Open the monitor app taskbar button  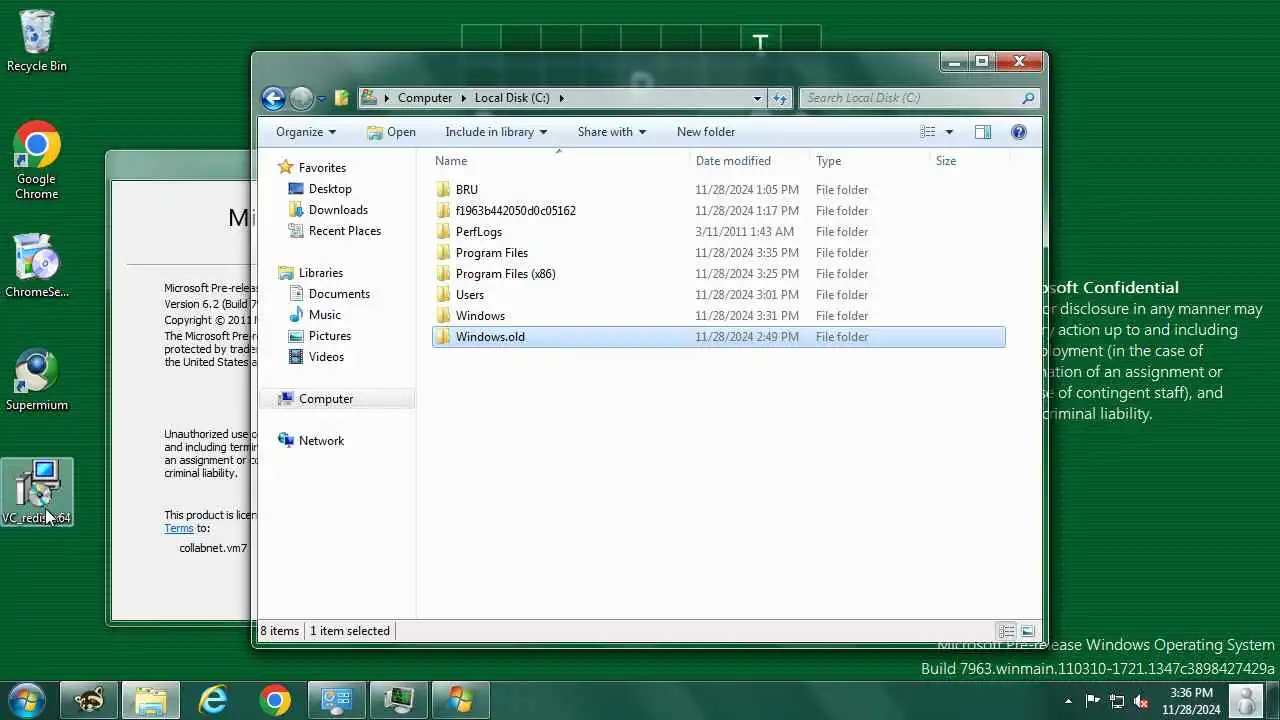(x=399, y=701)
